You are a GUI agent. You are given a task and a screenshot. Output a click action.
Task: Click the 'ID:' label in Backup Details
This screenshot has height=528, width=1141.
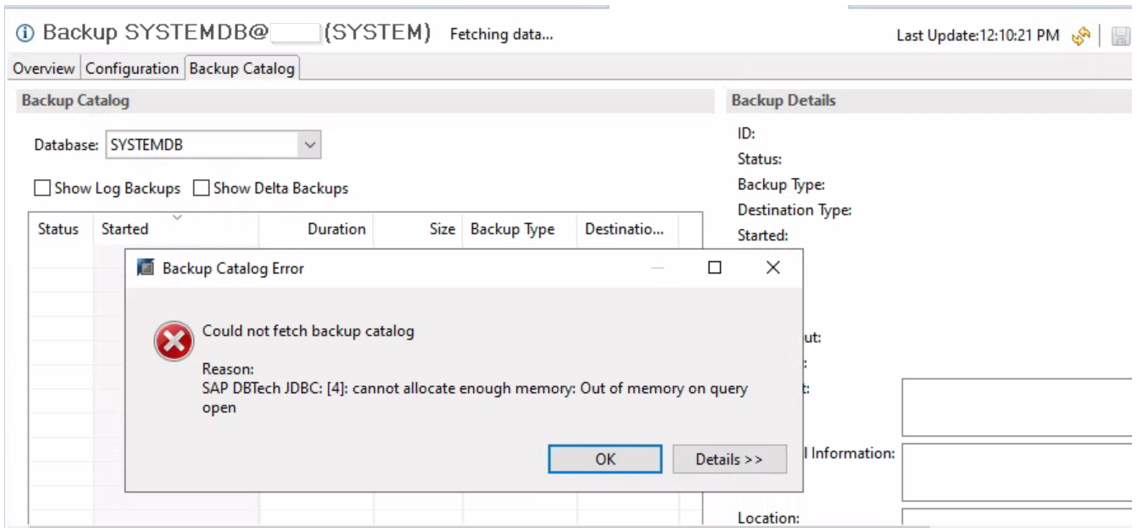(x=746, y=133)
